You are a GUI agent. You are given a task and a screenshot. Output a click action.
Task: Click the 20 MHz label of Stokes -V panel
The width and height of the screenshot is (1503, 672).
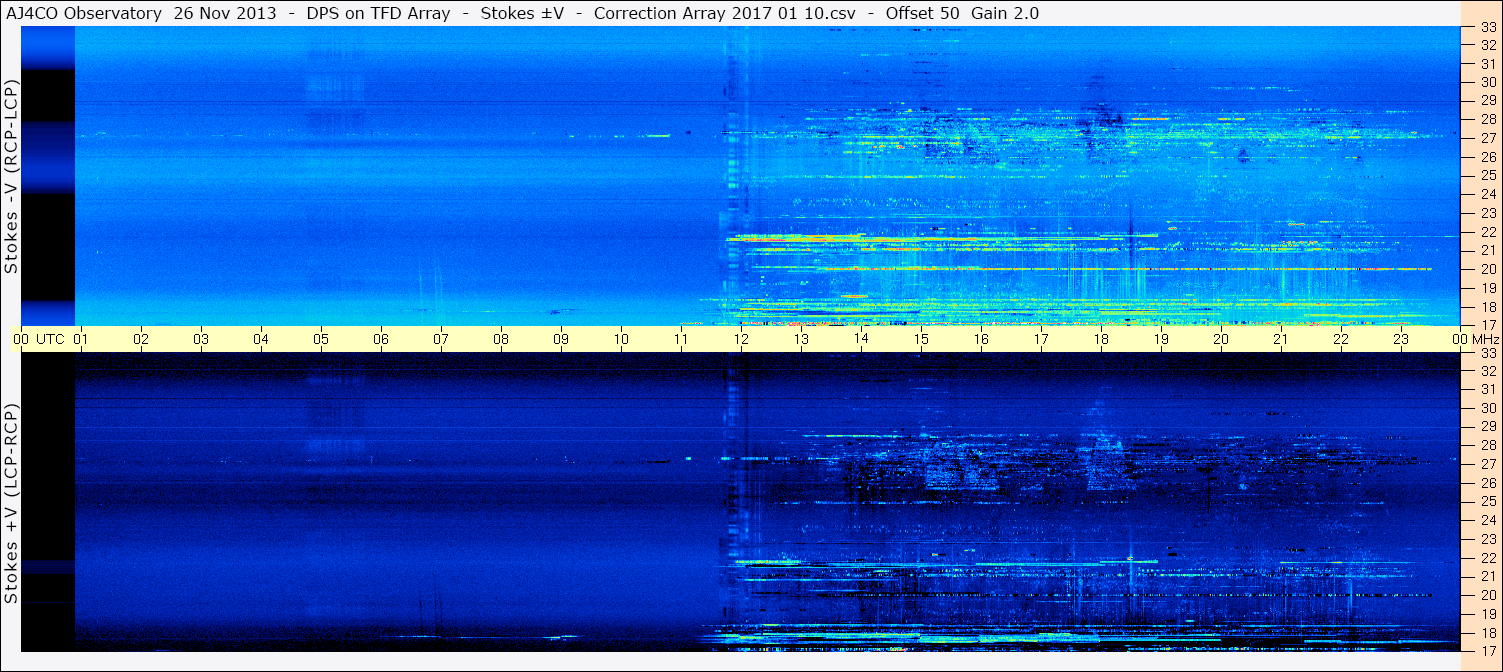click(x=1488, y=269)
